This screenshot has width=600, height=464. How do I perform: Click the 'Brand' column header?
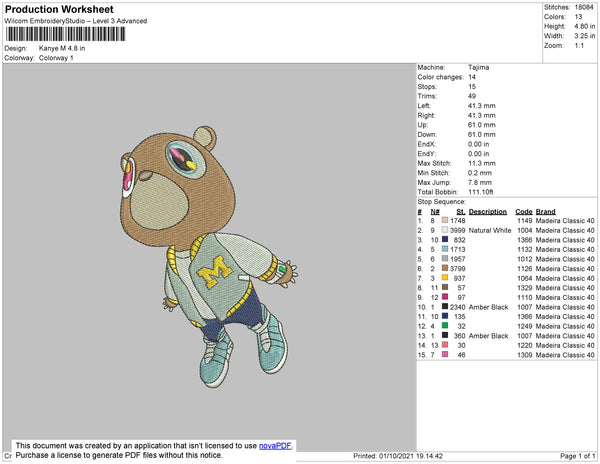click(545, 212)
